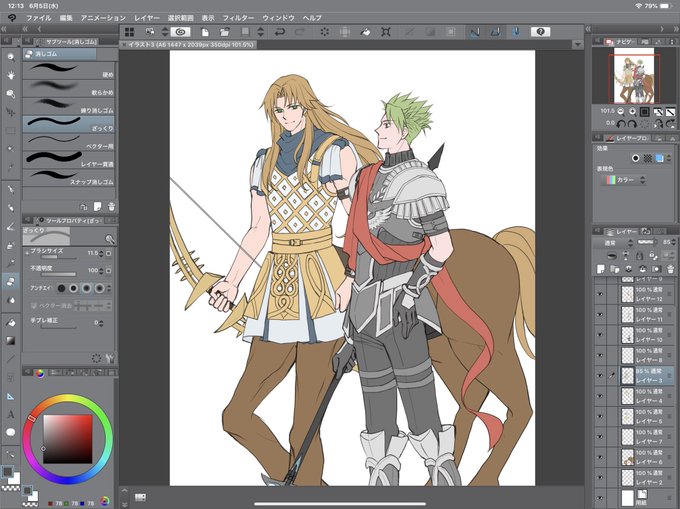Select the ベクター用 eraser sub tool
Screen dimensions: 680x509
coord(69,142)
